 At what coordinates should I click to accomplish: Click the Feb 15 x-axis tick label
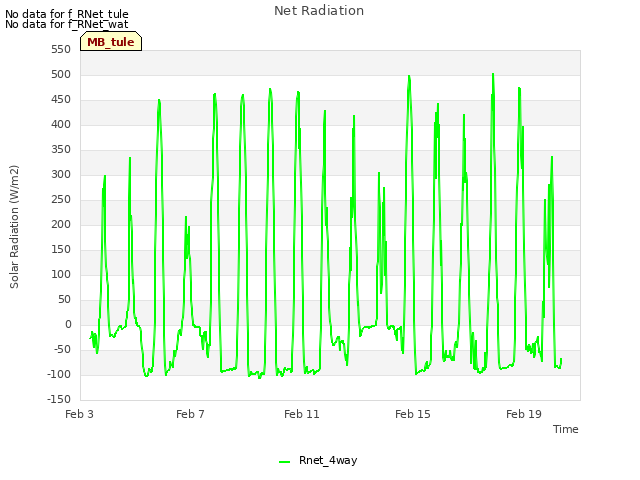coord(413,414)
